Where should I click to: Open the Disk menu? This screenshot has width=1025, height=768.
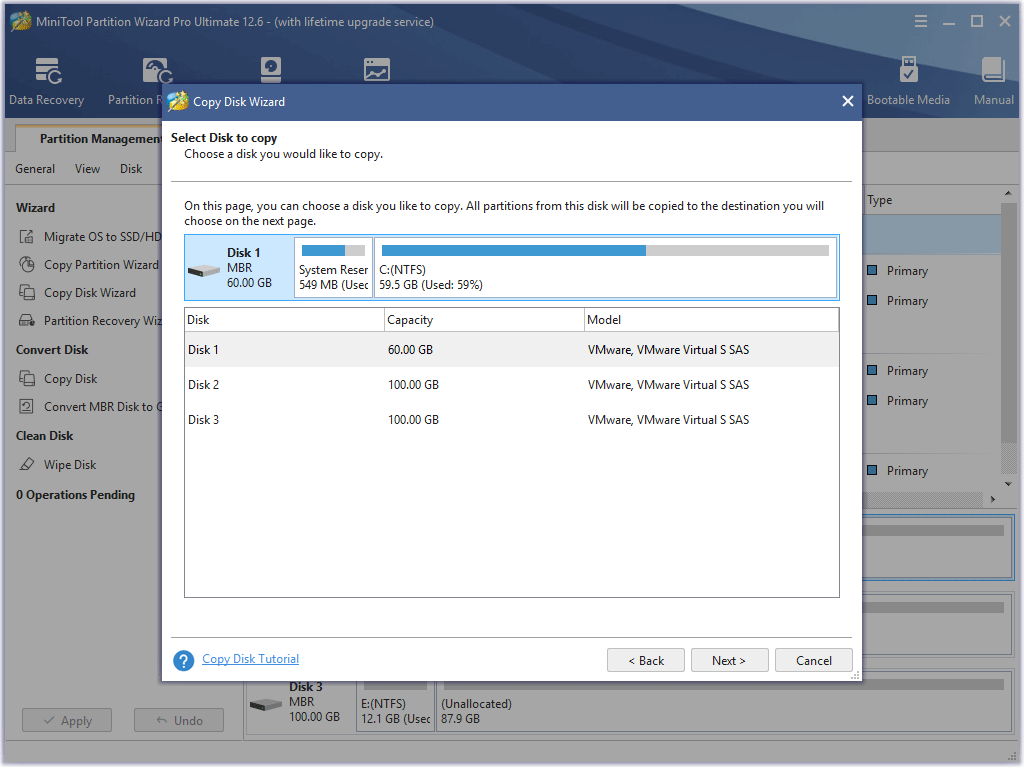point(131,169)
